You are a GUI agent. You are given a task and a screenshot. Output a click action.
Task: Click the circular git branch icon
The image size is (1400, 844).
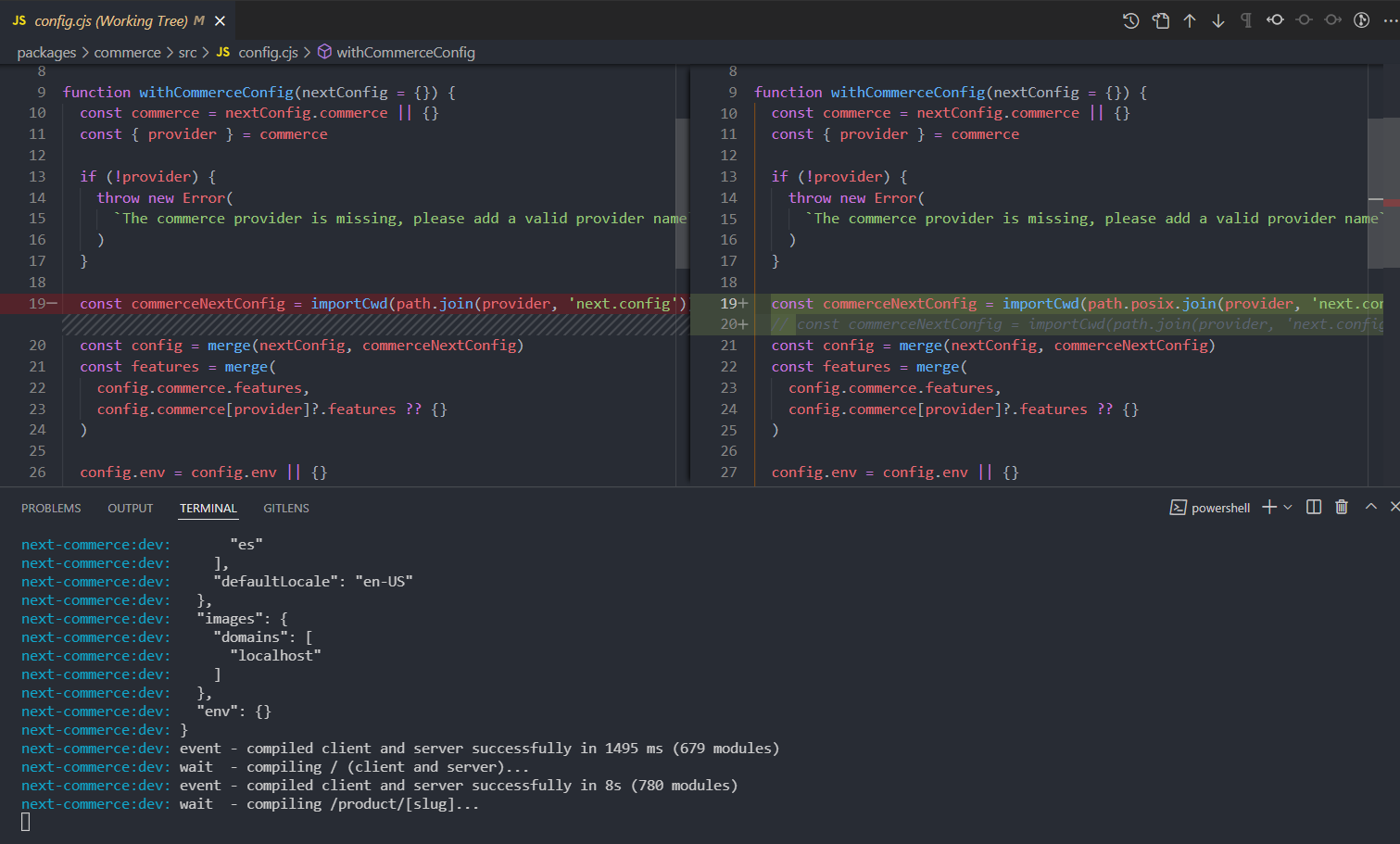[x=1361, y=19]
